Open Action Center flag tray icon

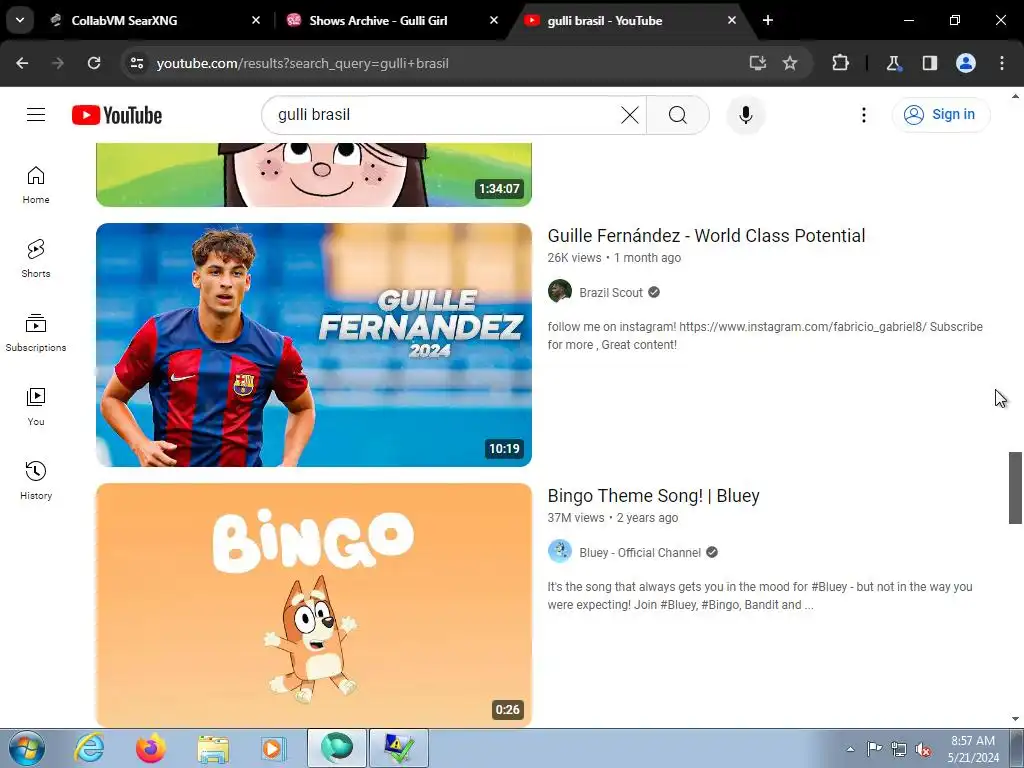pyautogui.click(x=874, y=748)
